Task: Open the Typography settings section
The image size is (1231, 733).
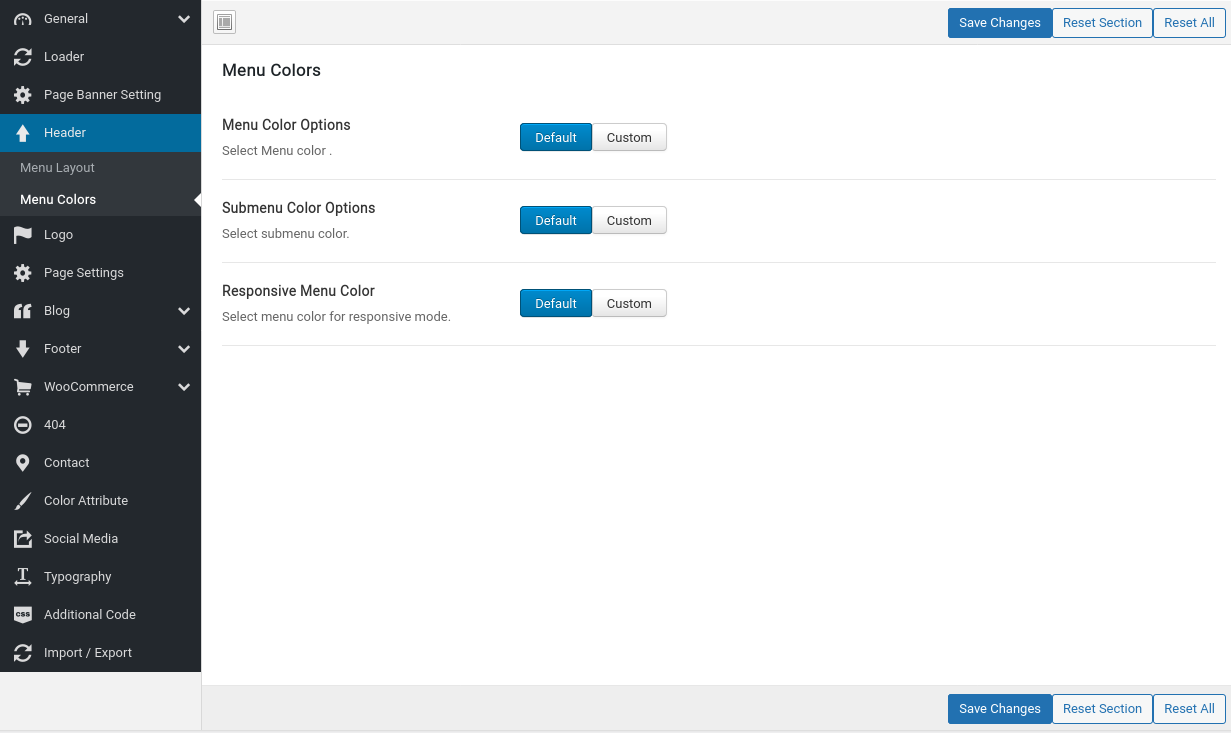Action: click(100, 577)
